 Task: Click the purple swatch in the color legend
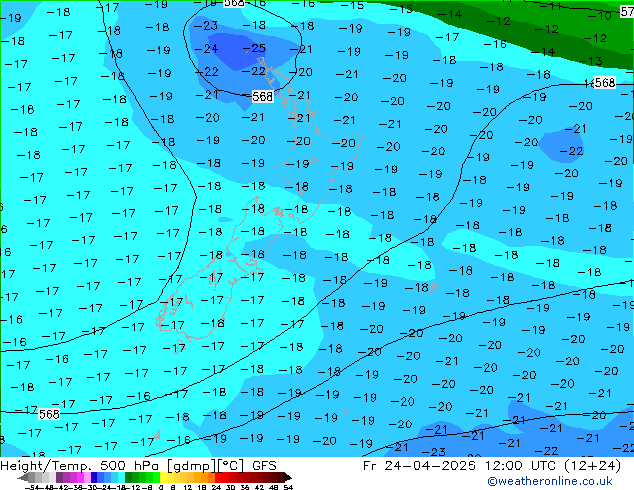coord(59,478)
